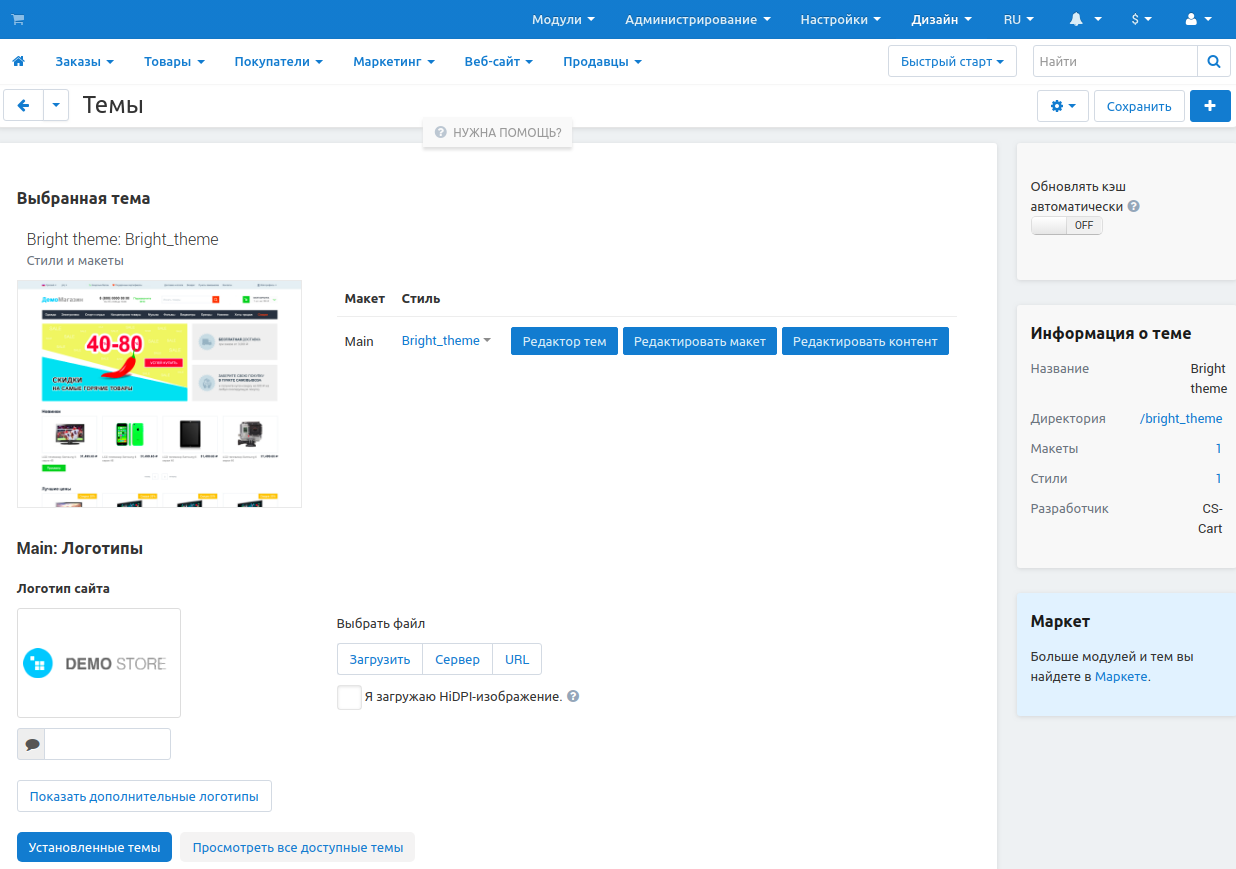Viewport: 1236px width, 869px height.
Task: Click the HiDPI help question icon
Action: click(573, 697)
